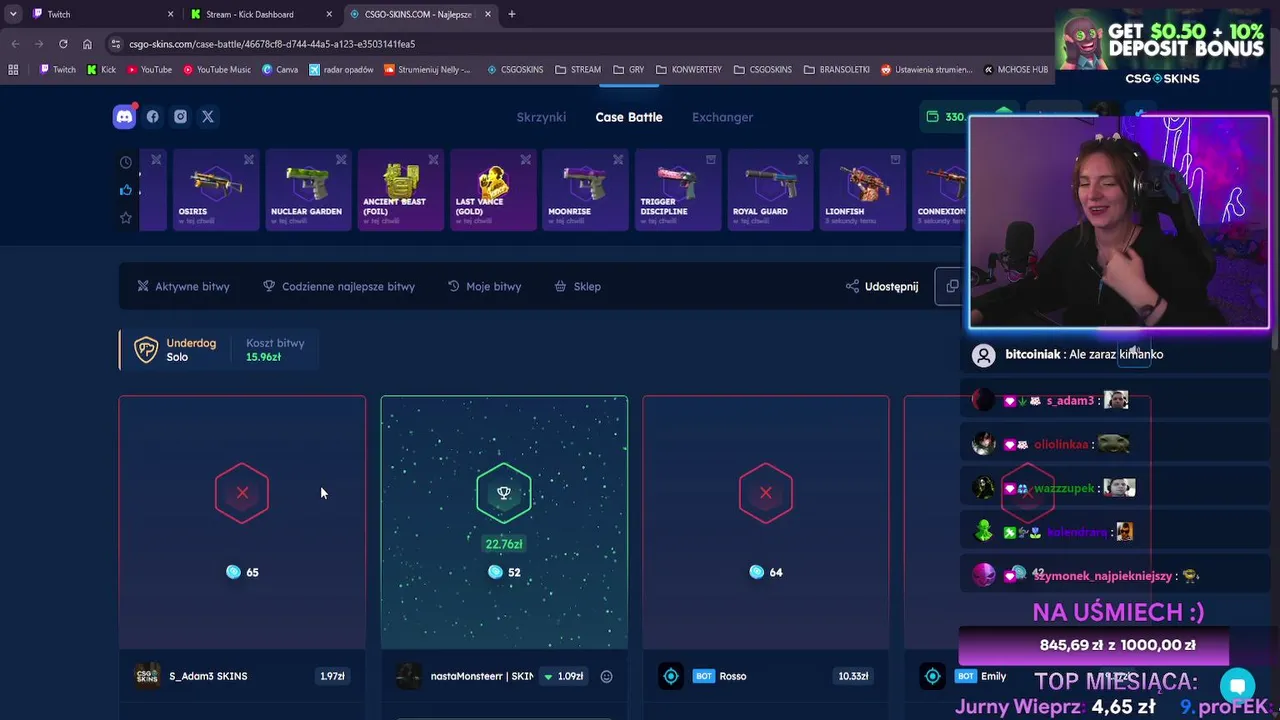1280x720 pixels.
Task: Open the Twitch bookmark
Action: tap(58, 70)
